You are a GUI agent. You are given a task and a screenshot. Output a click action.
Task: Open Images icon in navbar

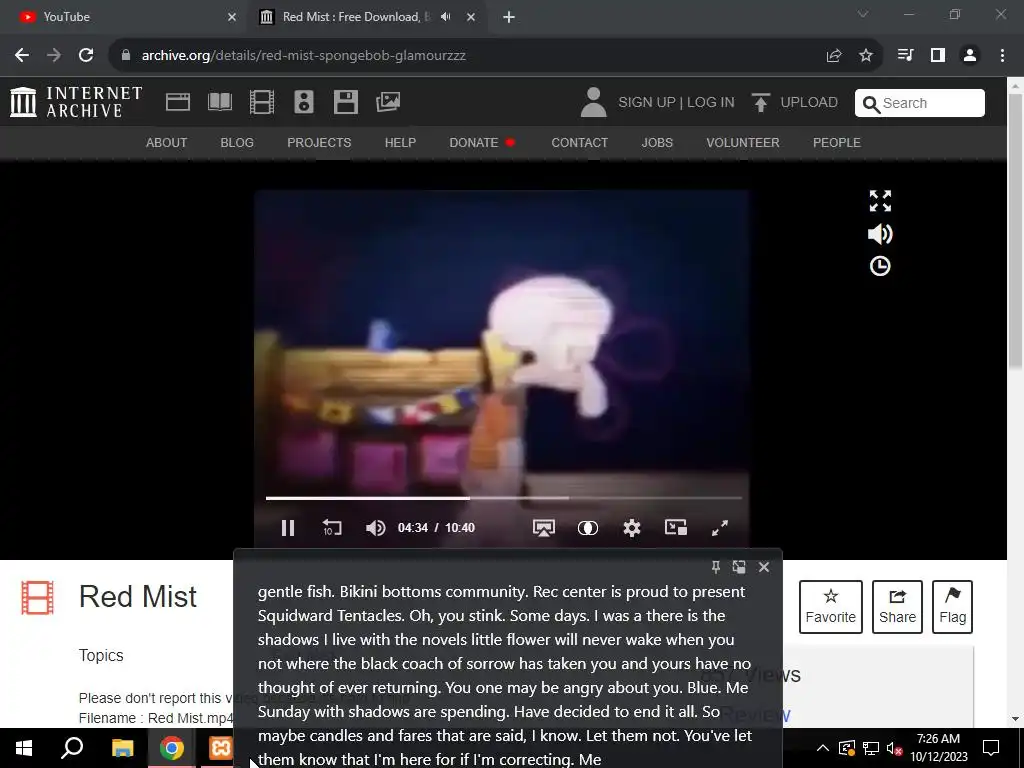(388, 101)
